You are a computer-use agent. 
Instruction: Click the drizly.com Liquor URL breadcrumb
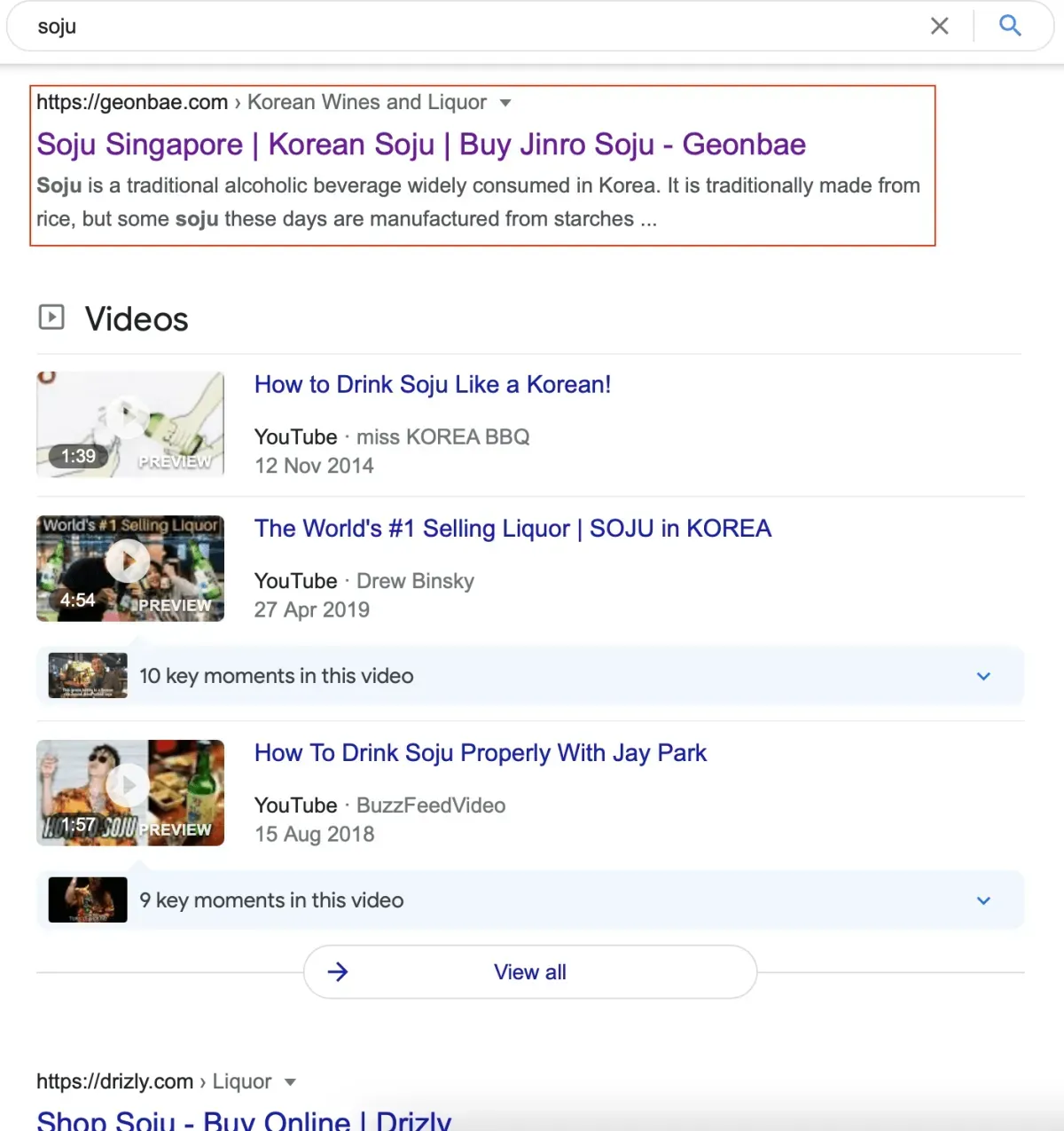coord(154,1081)
